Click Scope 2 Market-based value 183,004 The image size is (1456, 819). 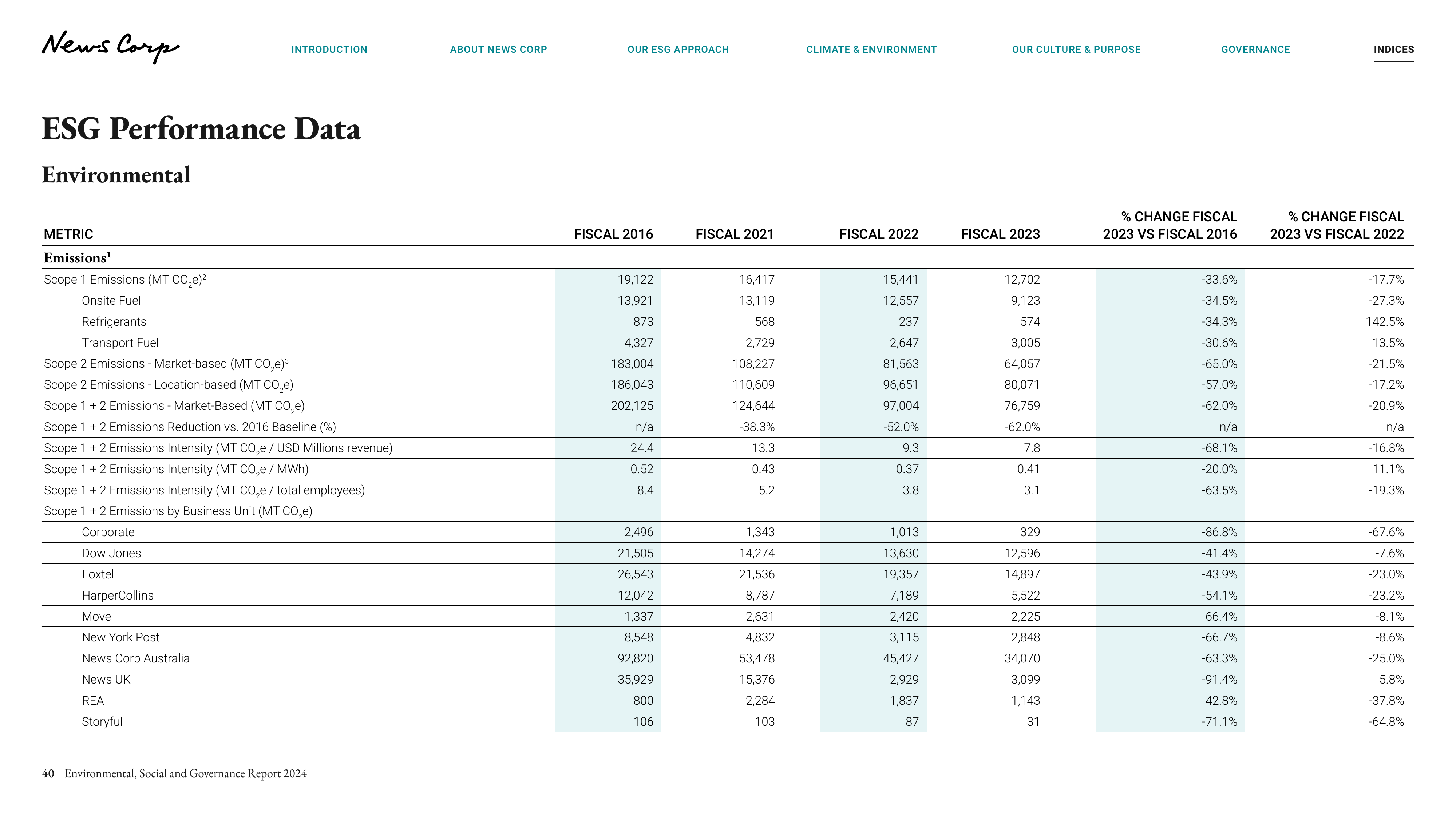[x=632, y=364]
